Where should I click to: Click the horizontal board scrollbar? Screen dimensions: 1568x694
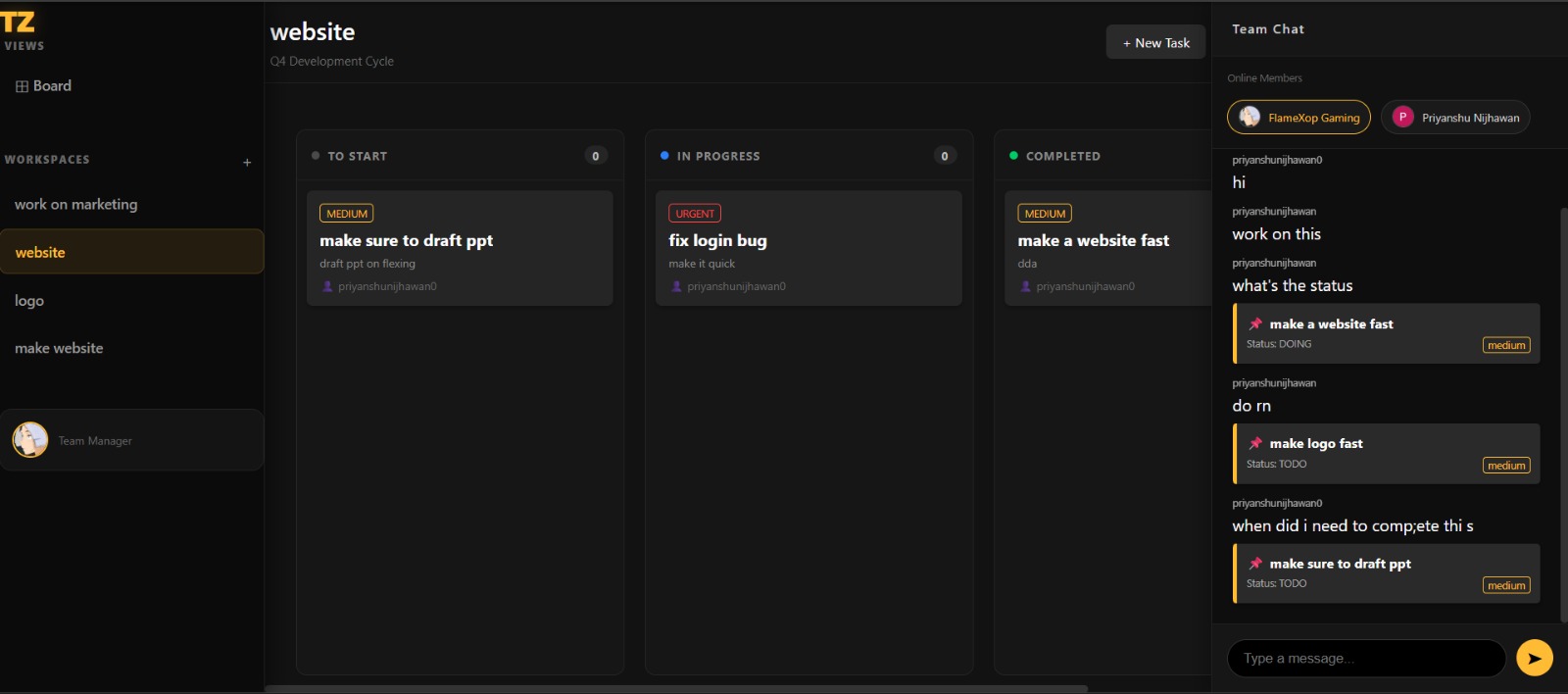[676, 688]
